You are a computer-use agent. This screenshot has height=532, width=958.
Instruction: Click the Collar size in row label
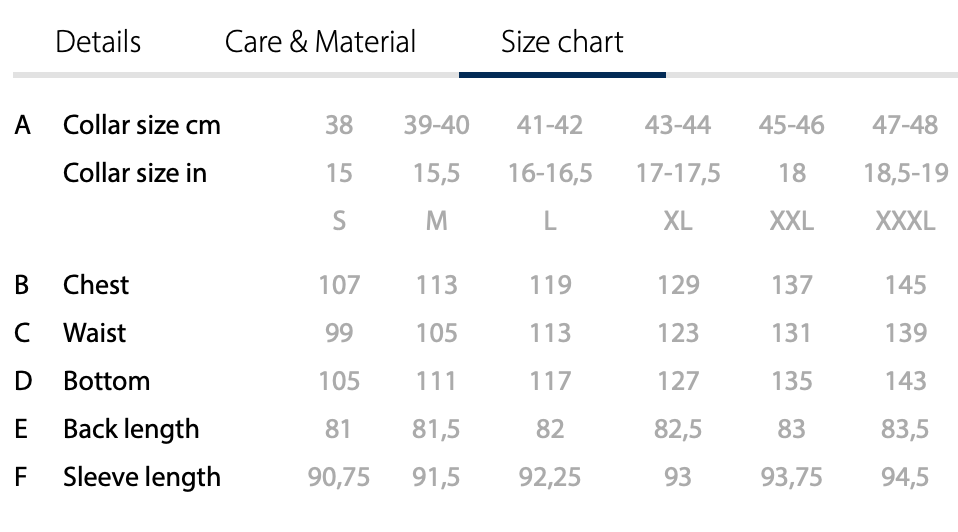(135, 173)
